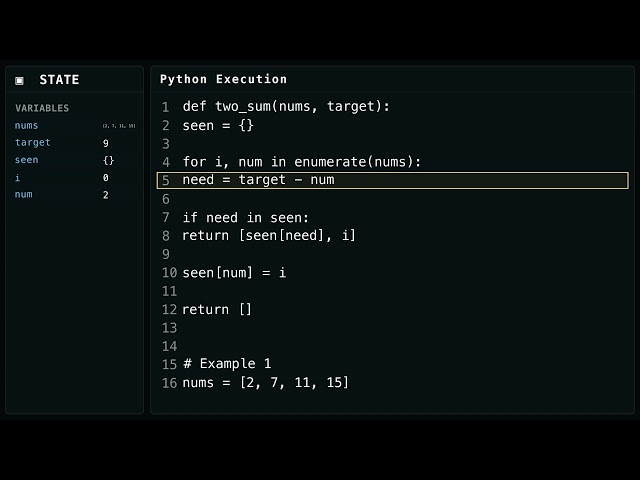Select the seen variable name

point(27,160)
